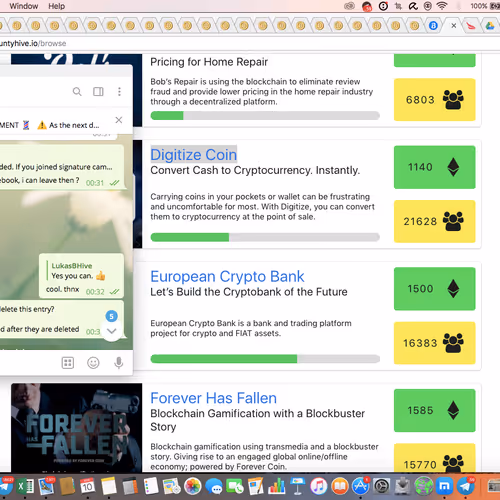Image resolution: width=500 pixels, height=500 pixels.
Task: Open System Preferences from the Dock
Action: click(382, 487)
